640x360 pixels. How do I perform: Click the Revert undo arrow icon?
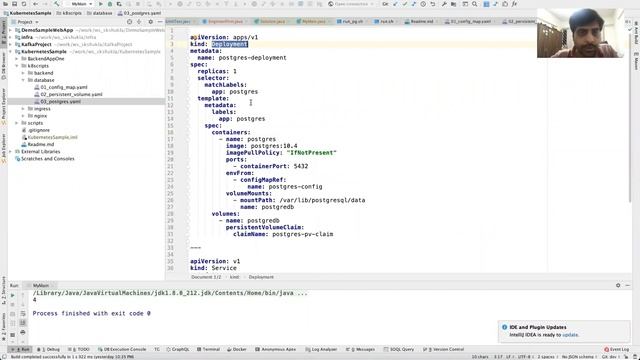(x=433, y=4)
